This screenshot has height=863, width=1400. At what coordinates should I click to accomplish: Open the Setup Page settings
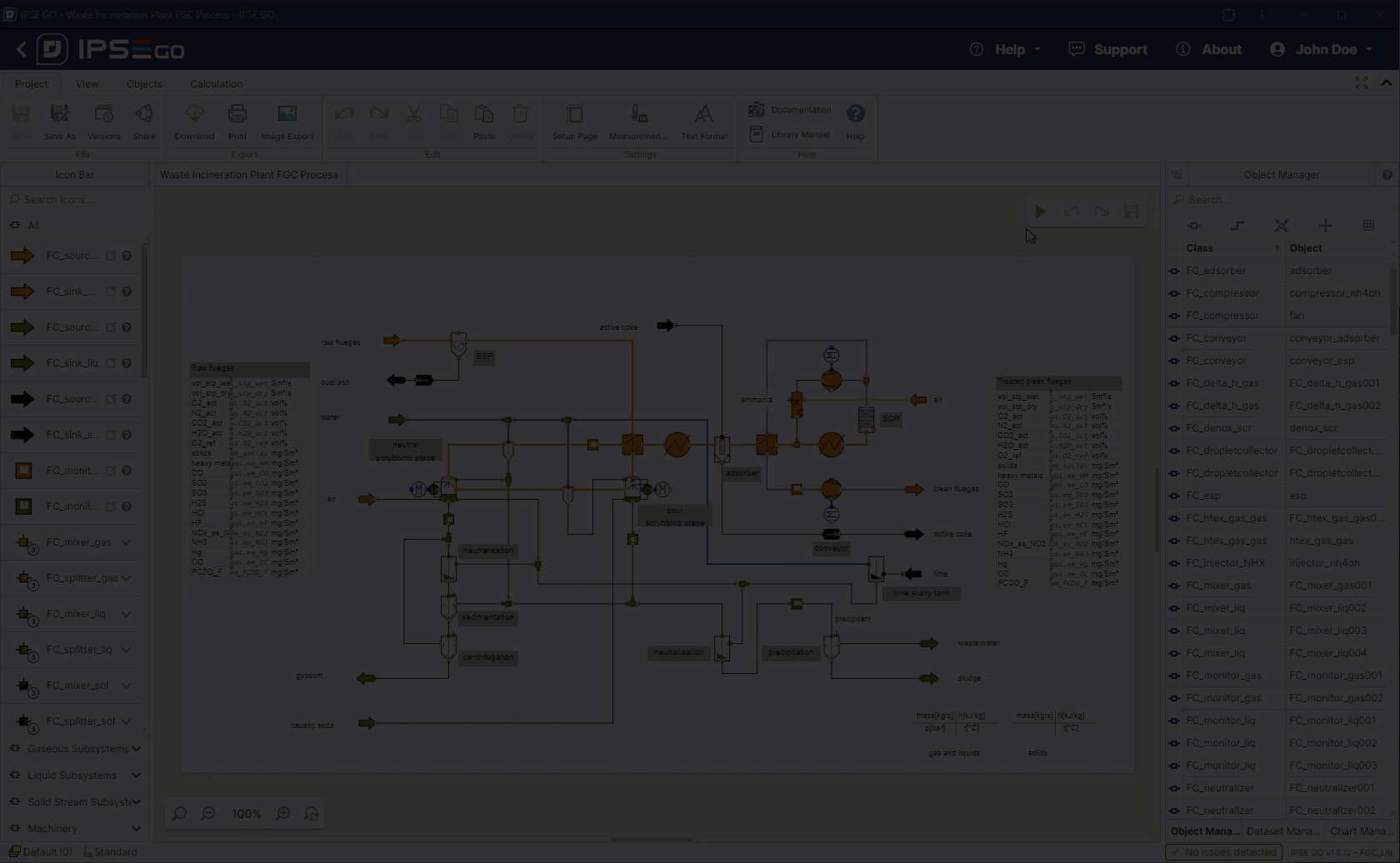pos(574,122)
